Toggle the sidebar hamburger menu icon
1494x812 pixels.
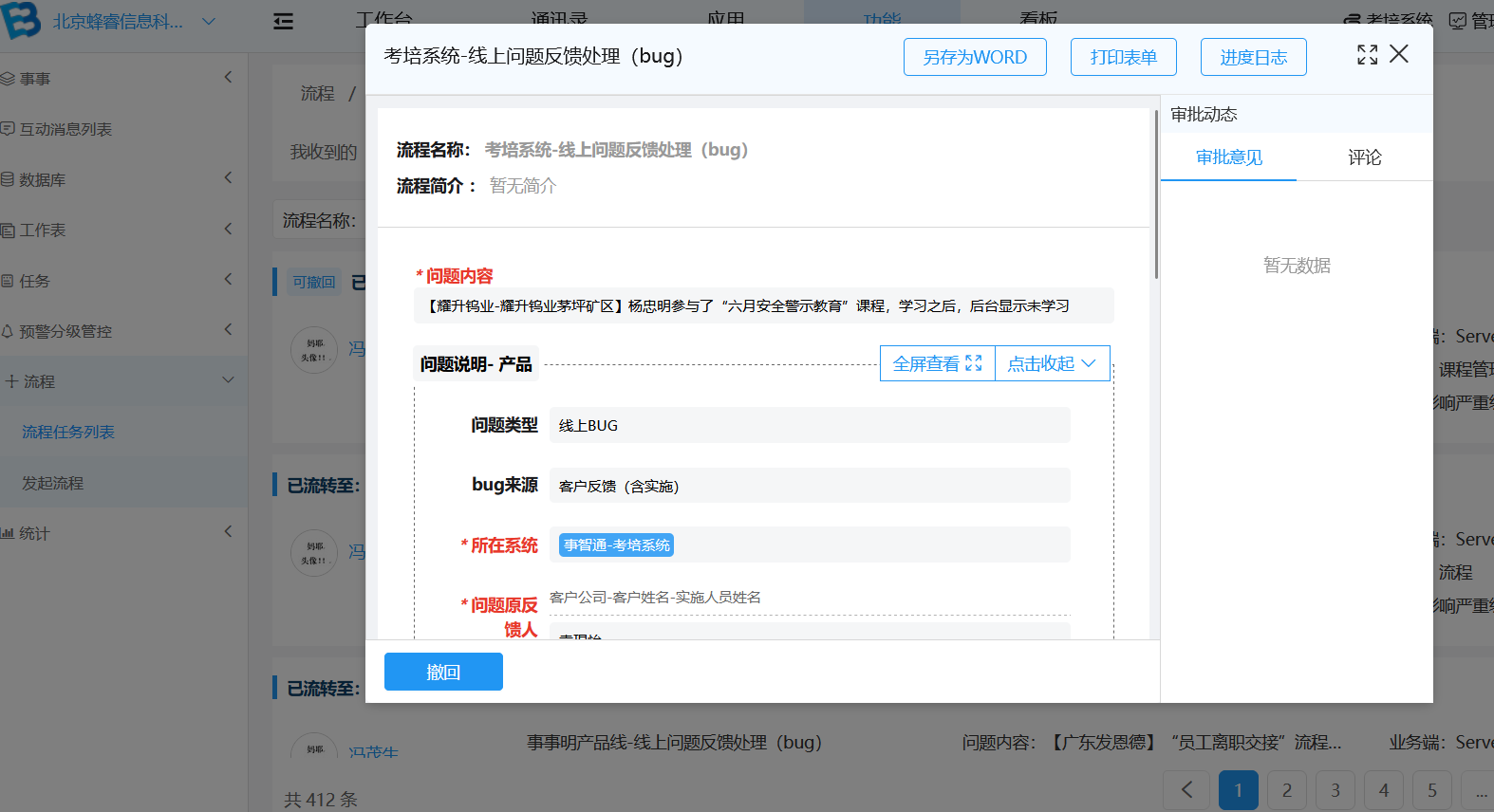[x=283, y=22]
